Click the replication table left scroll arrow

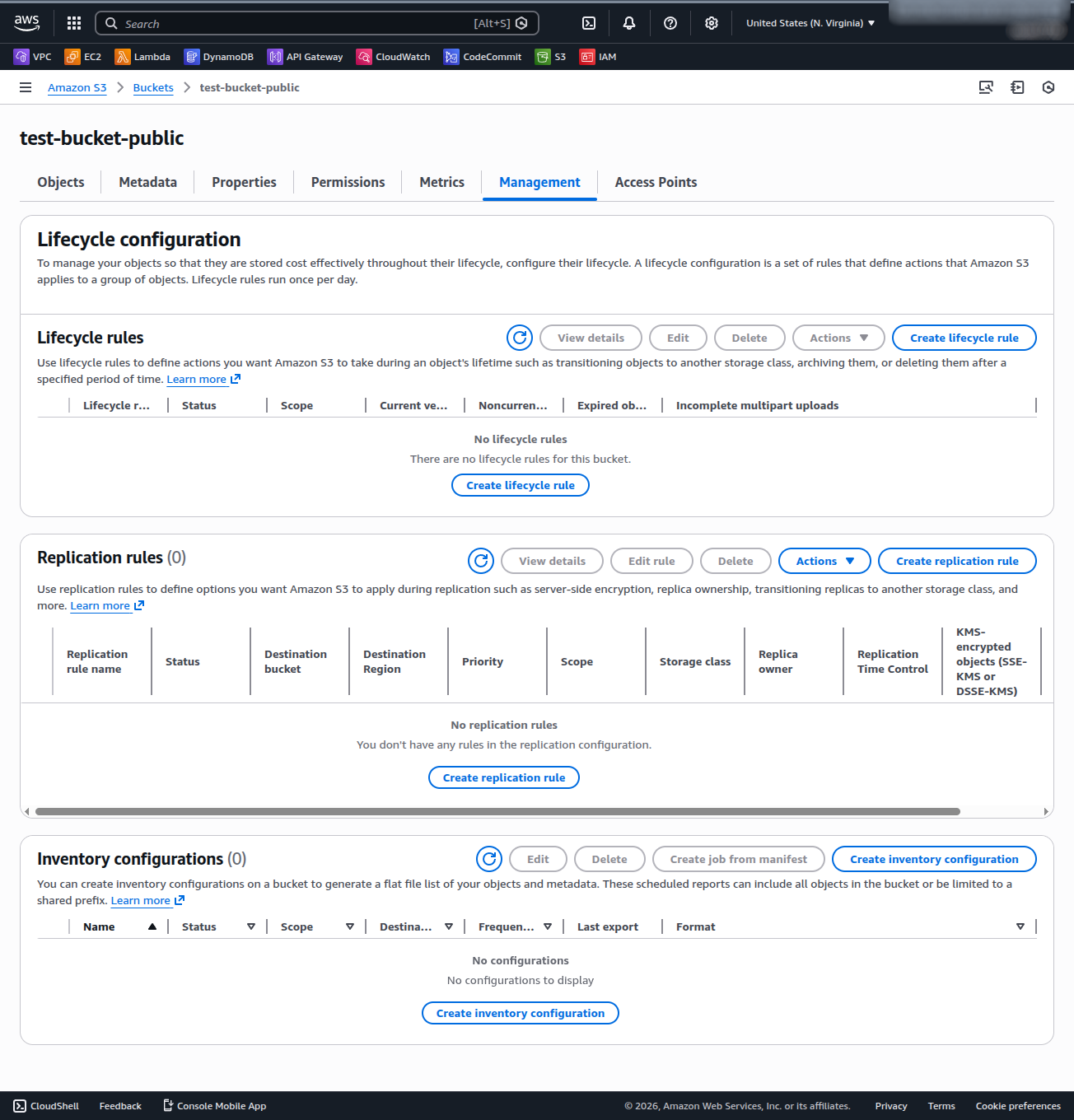(x=26, y=811)
